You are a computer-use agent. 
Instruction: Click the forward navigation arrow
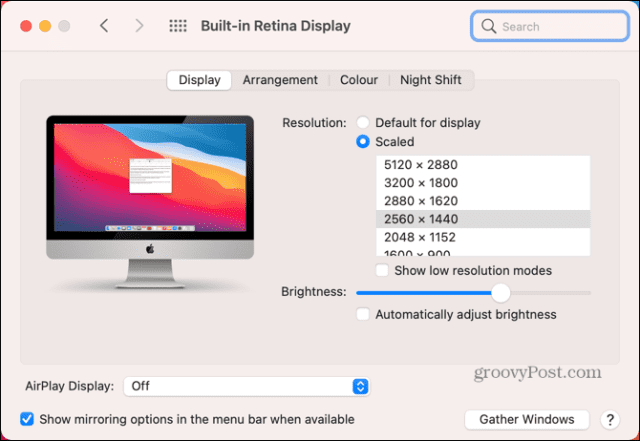click(139, 26)
